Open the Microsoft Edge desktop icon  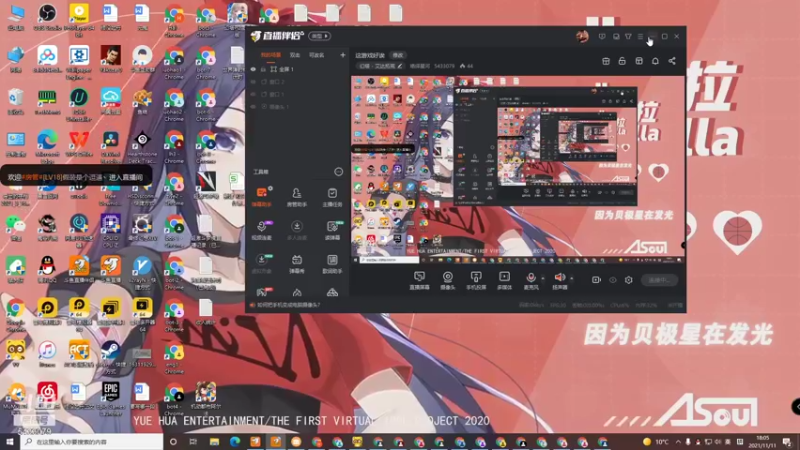tap(47, 144)
